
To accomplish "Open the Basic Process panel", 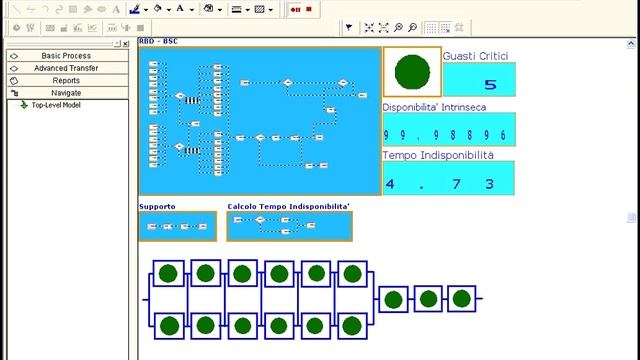I will 67,56.
